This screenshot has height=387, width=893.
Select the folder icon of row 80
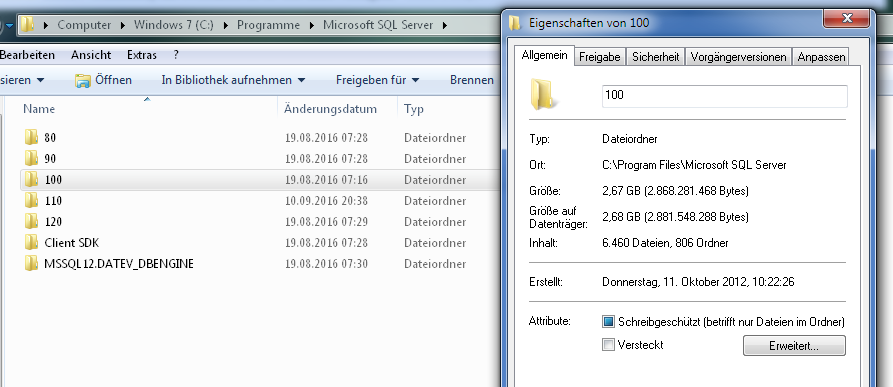pyautogui.click(x=31, y=137)
